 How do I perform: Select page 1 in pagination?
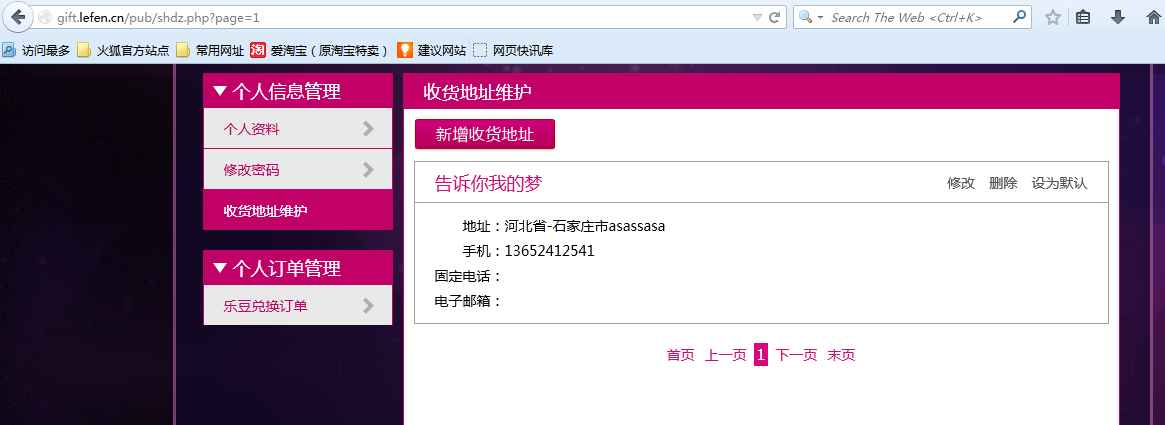[761, 355]
